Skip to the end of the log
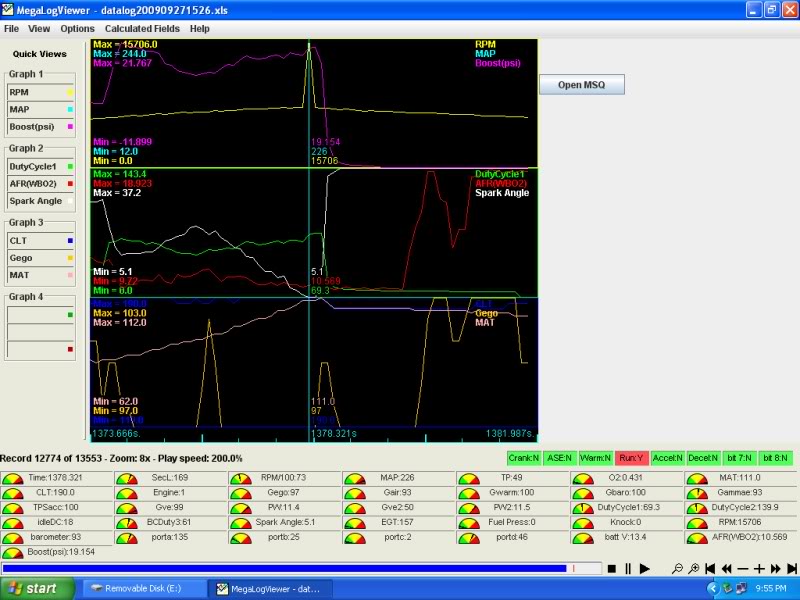 [x=792, y=568]
